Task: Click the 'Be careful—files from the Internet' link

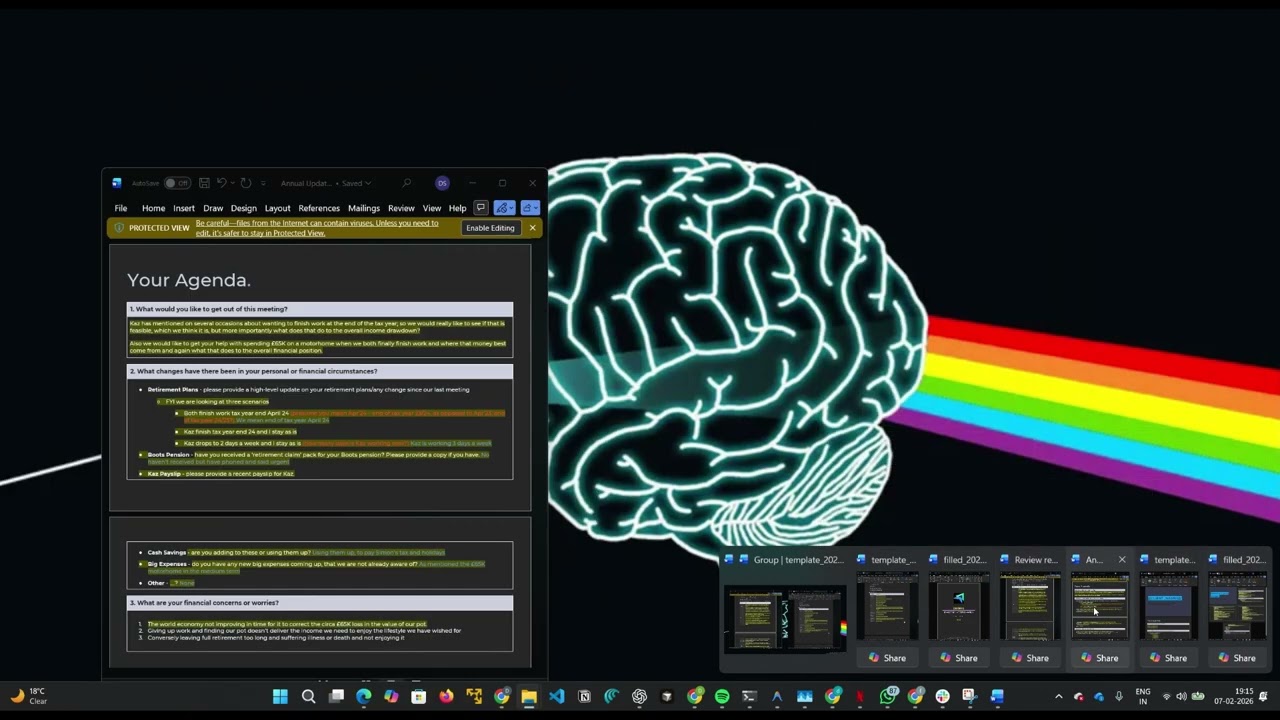Action: click(x=317, y=228)
